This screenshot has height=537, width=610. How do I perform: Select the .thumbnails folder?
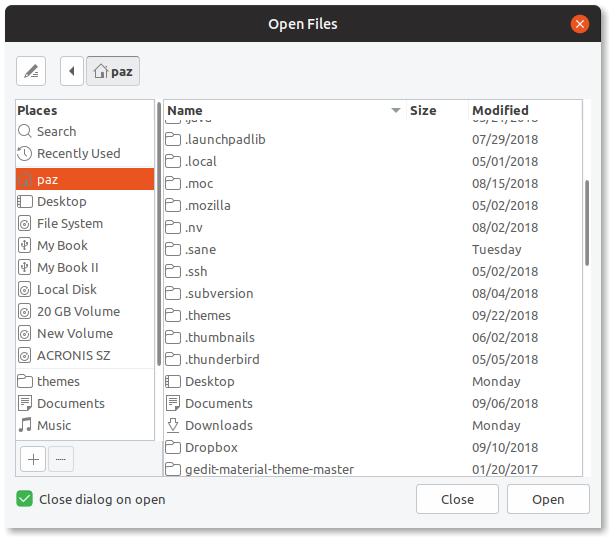(x=373, y=337)
